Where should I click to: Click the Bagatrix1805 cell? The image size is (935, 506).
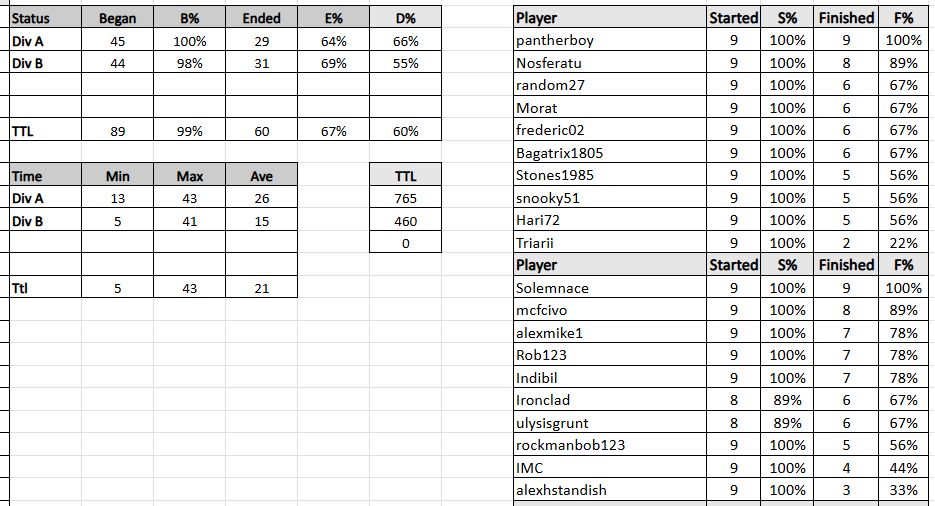(x=608, y=153)
